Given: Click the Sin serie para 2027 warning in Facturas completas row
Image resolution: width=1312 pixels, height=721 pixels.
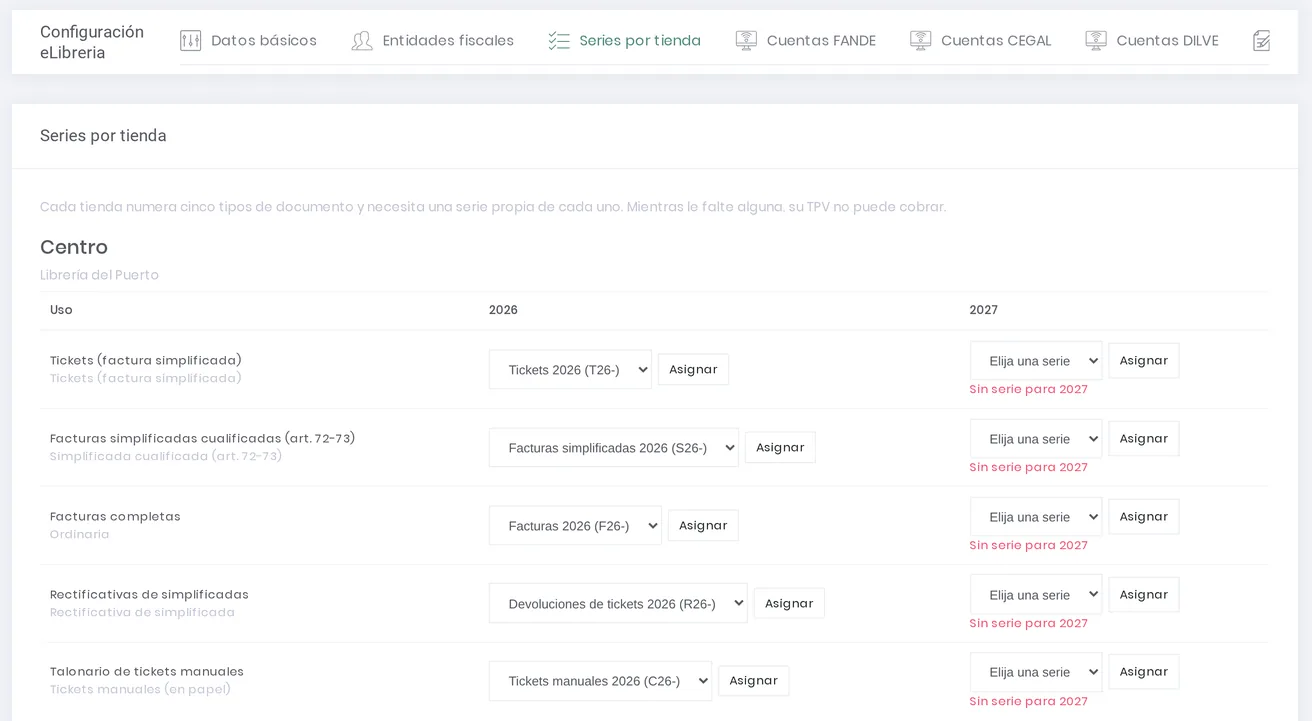Looking at the screenshot, I should (1029, 545).
